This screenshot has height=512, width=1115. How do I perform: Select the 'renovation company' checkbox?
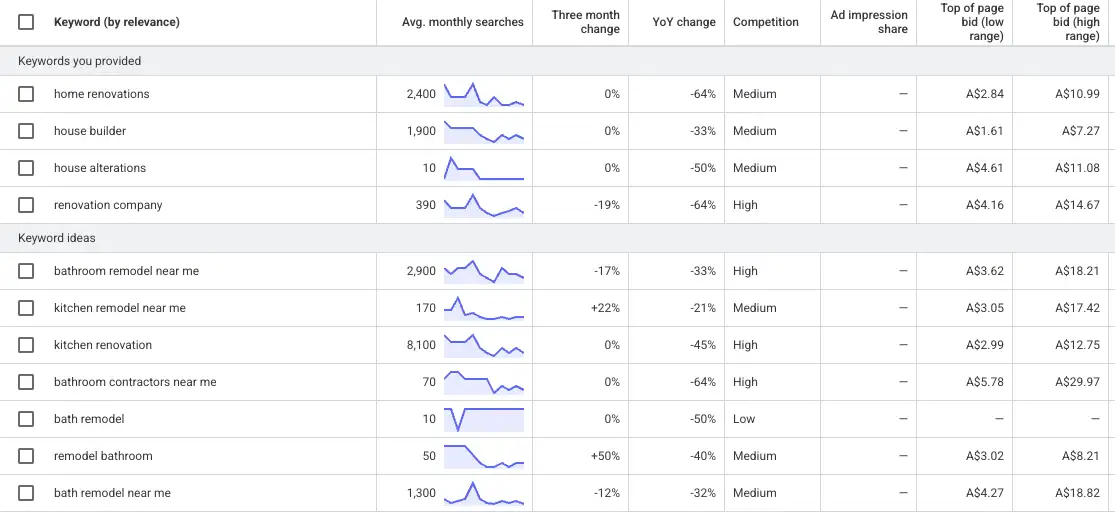click(x=26, y=205)
